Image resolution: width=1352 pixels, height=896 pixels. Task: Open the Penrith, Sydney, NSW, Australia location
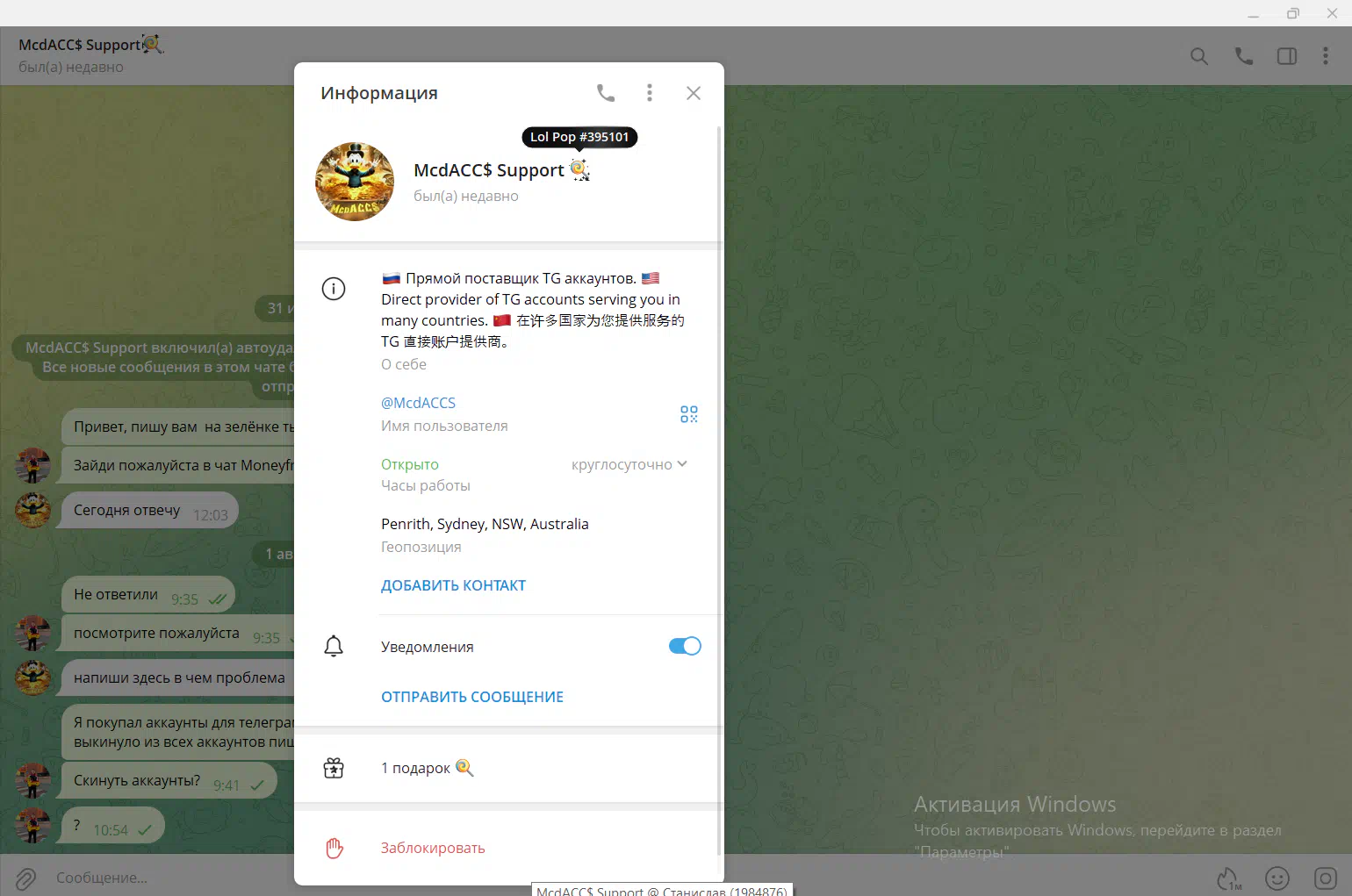(x=485, y=524)
